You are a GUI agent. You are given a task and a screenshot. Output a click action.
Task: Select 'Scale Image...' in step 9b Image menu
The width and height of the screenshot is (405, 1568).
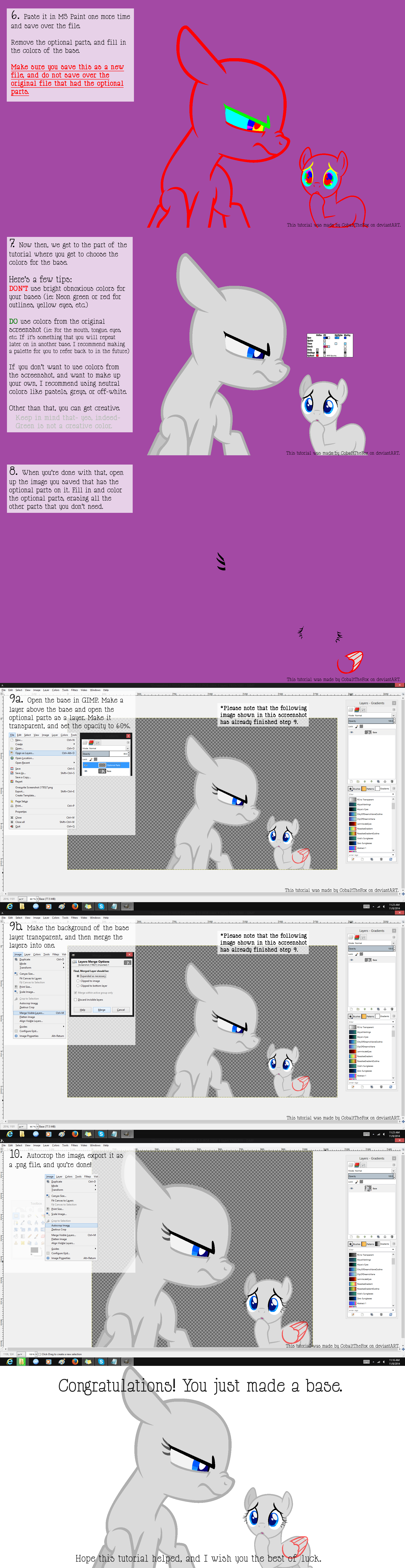pos(40,992)
